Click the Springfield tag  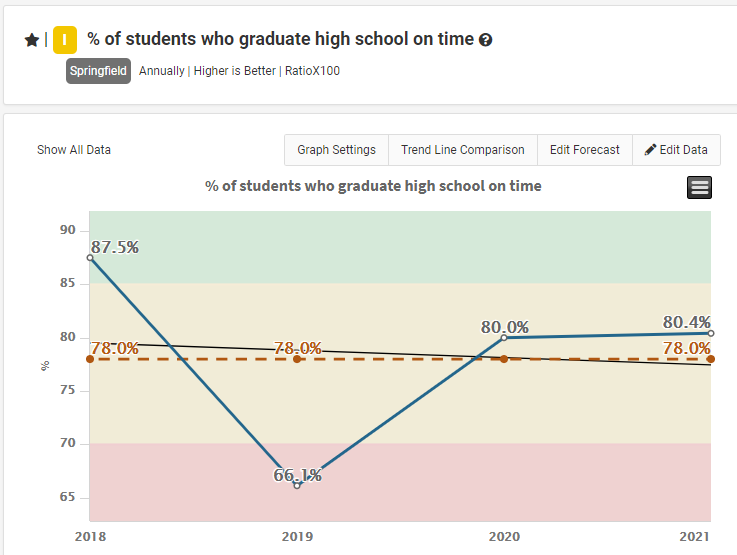click(x=98, y=71)
